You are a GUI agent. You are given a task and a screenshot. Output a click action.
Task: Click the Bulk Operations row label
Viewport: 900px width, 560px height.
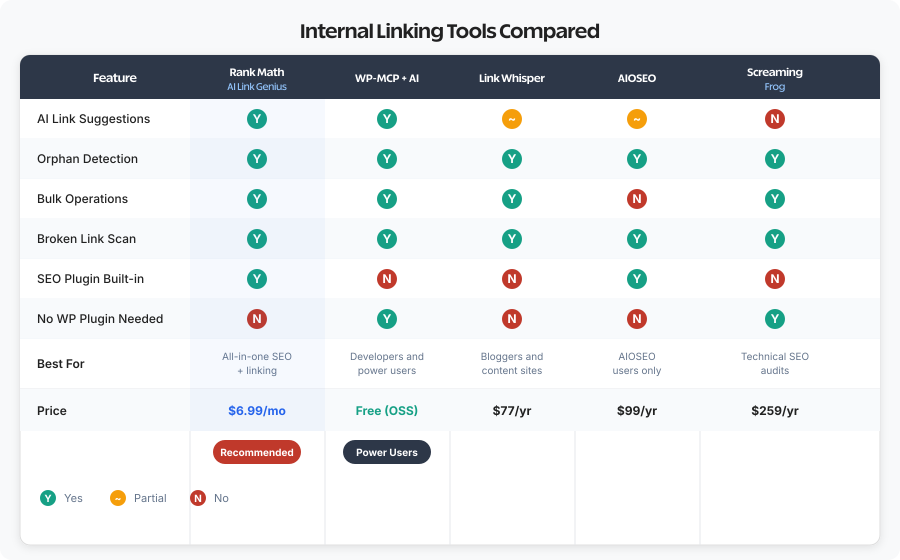click(x=83, y=199)
